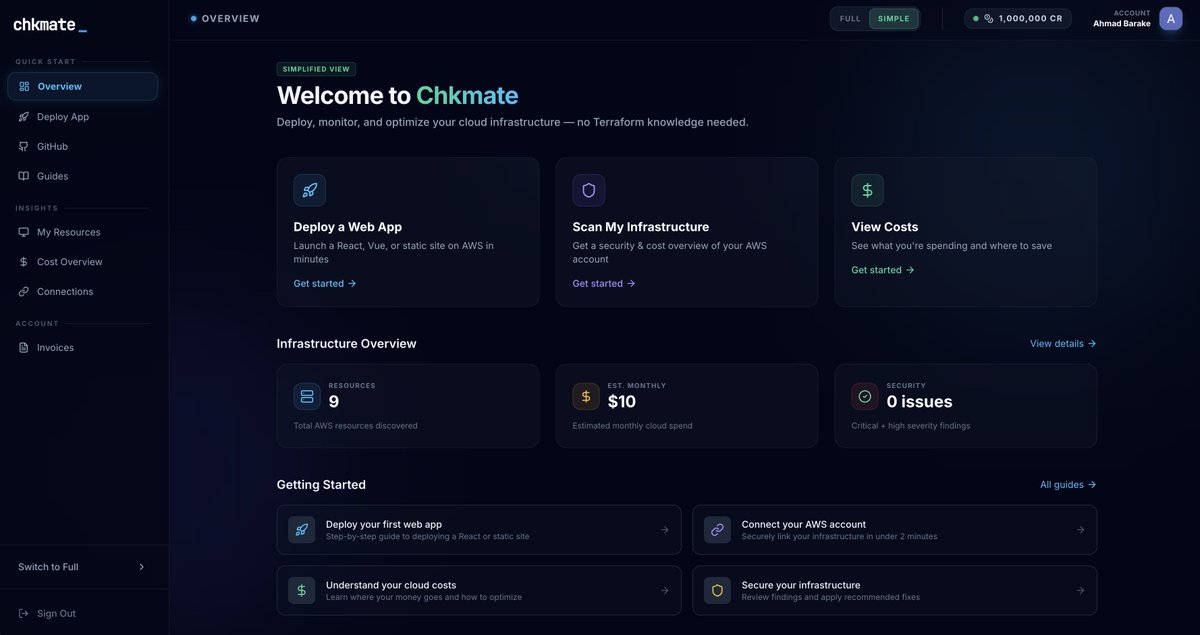Click Get started under Scan My Infrastructure

click(604, 283)
